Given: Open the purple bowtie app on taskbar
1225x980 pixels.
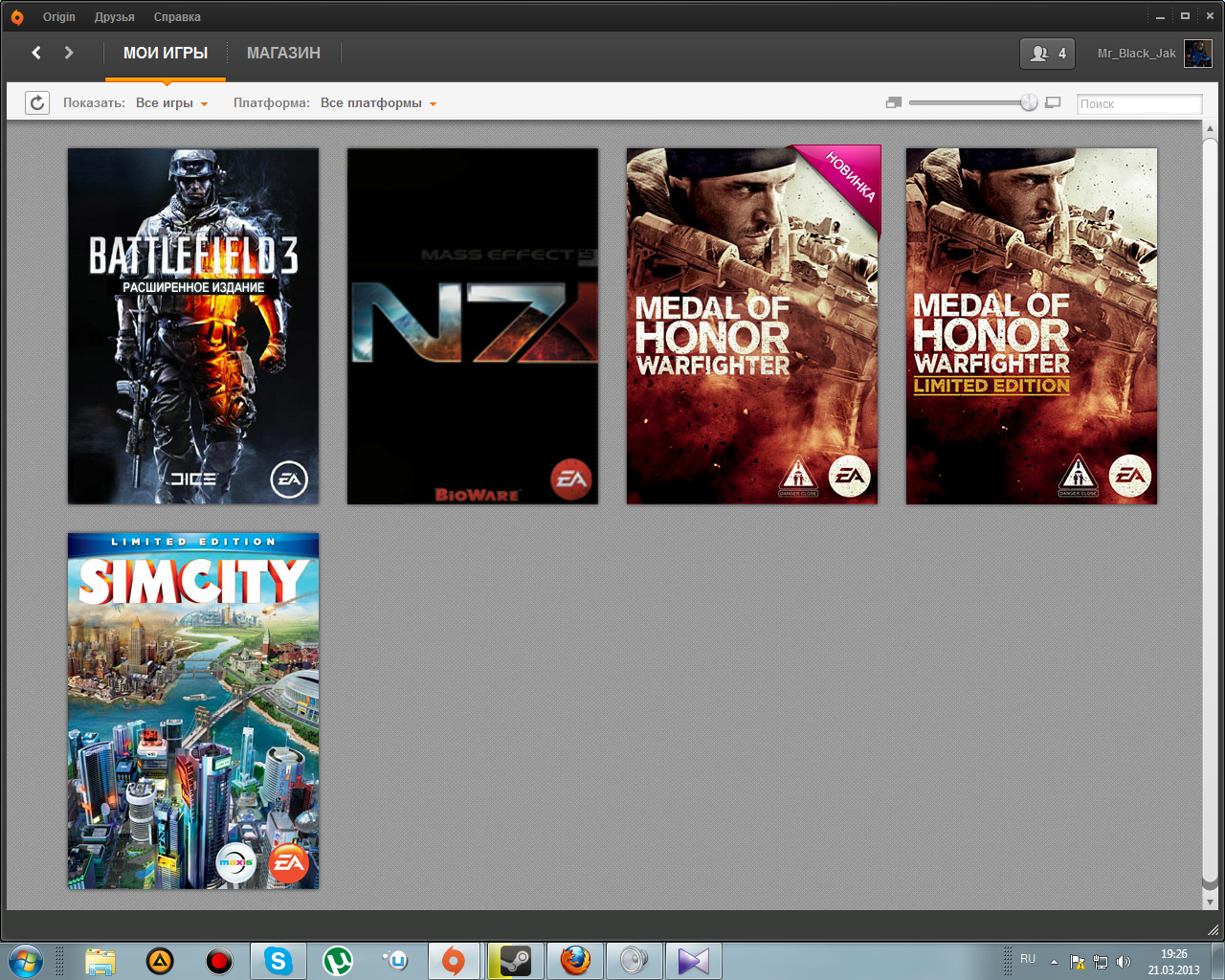Looking at the screenshot, I should (x=693, y=961).
